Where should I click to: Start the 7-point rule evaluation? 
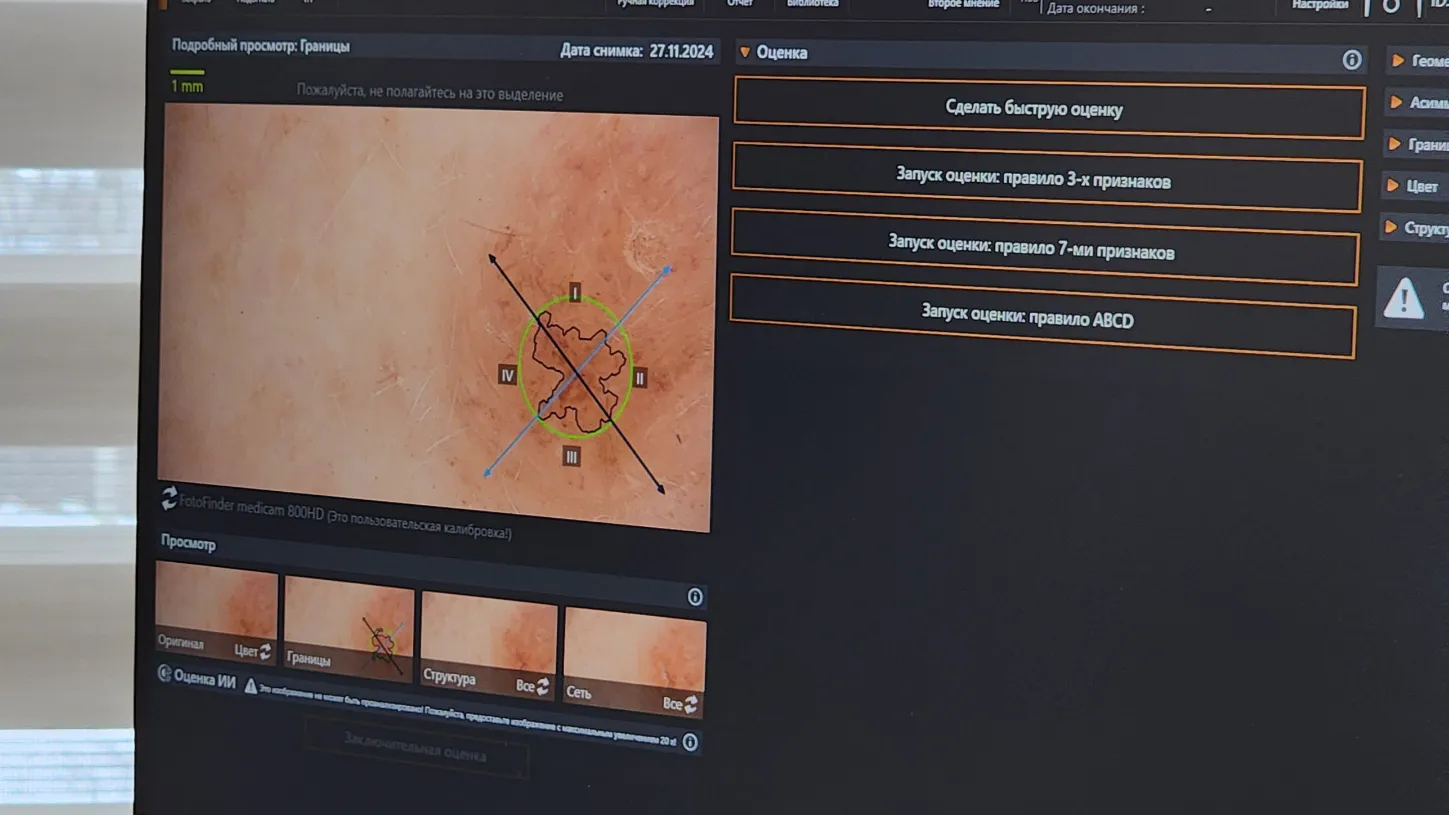point(1044,250)
